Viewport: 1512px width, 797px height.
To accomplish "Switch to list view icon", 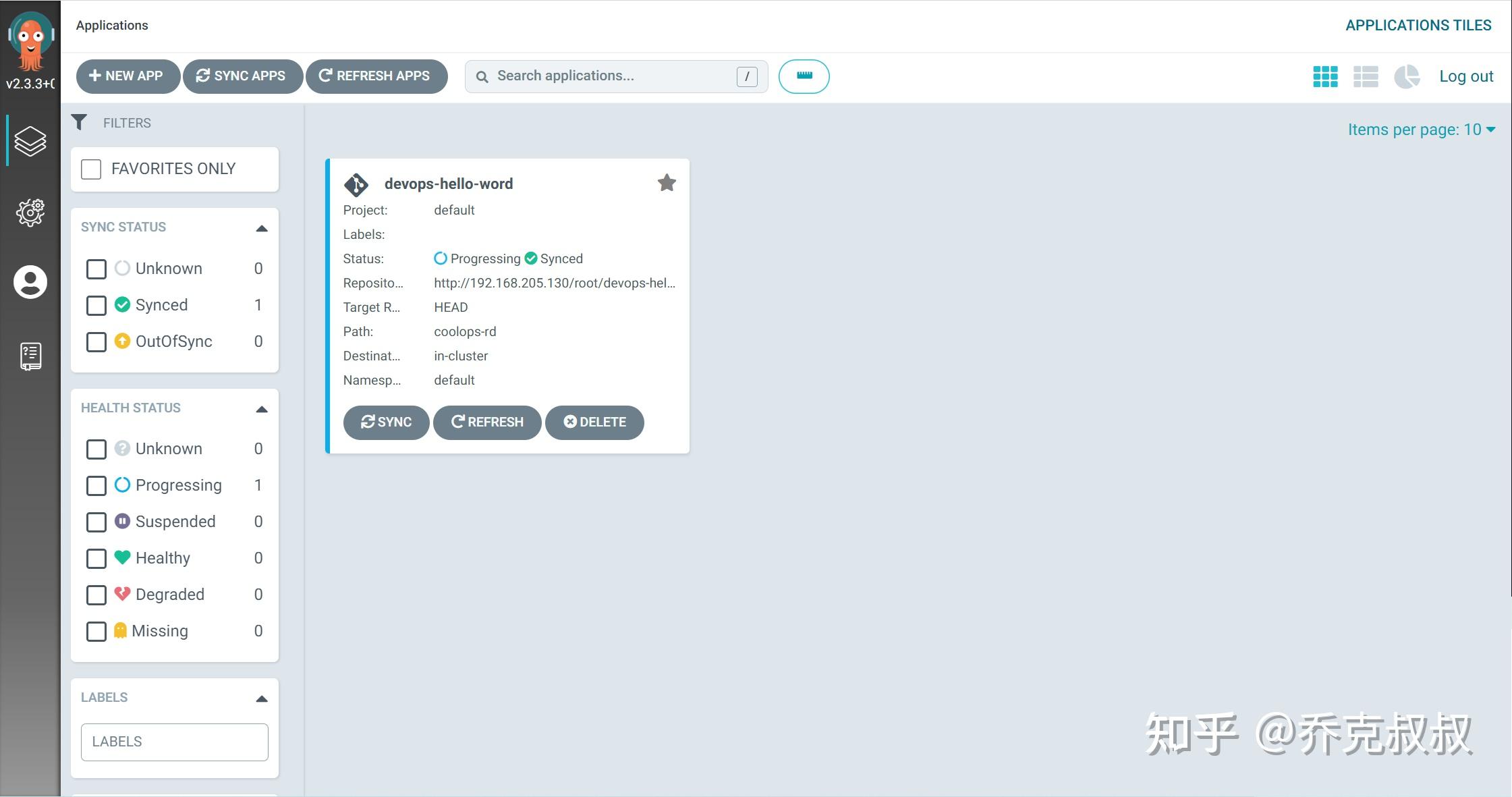I will (x=1366, y=76).
